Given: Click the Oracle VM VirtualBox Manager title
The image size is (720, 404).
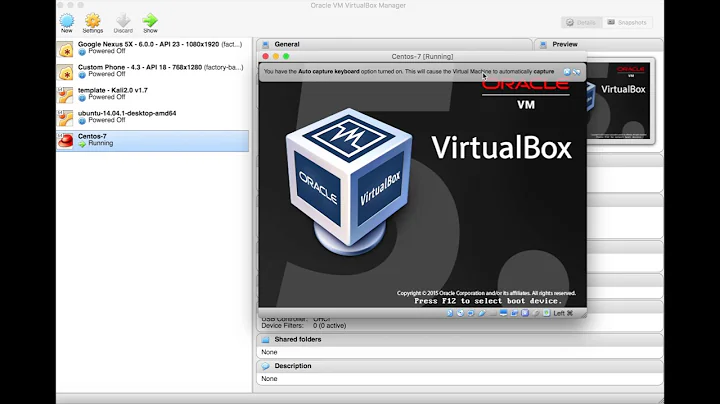Looking at the screenshot, I should pyautogui.click(x=358, y=6).
